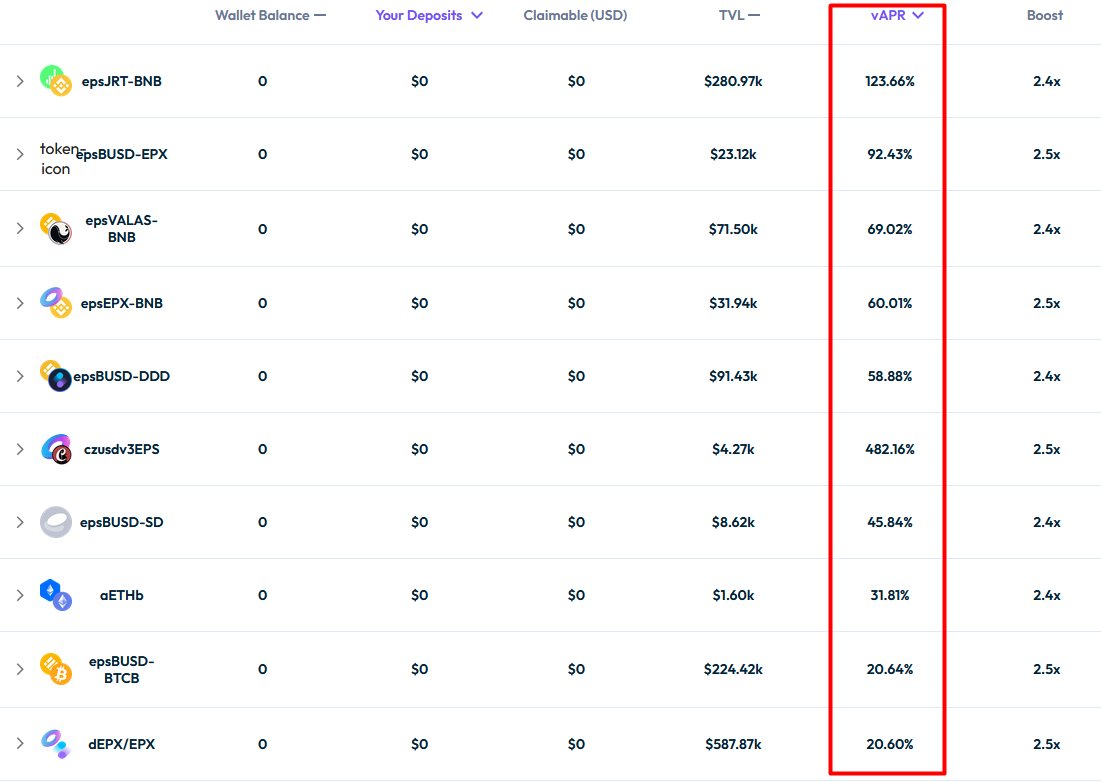Click the epsBUSD-DDD pool token icon

click(x=55, y=376)
